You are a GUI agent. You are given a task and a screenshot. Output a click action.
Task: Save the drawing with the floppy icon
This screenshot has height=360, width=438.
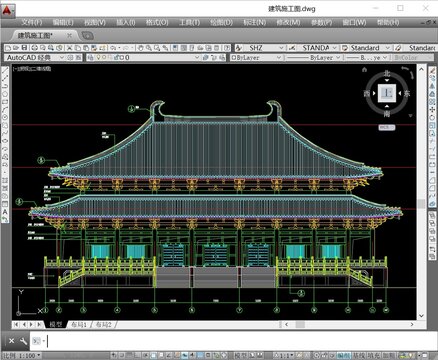point(24,48)
